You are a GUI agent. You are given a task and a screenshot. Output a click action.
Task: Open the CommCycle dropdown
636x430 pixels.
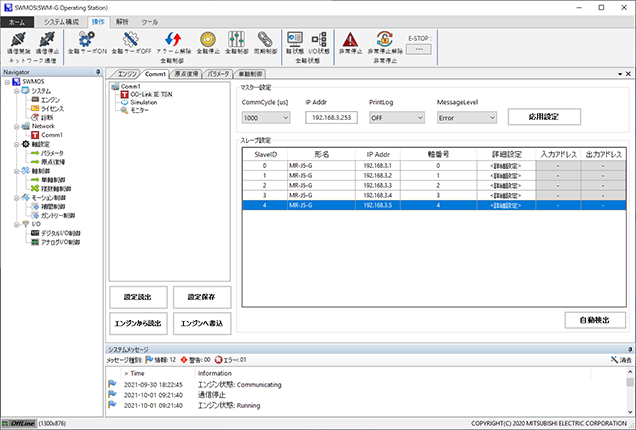pos(266,118)
